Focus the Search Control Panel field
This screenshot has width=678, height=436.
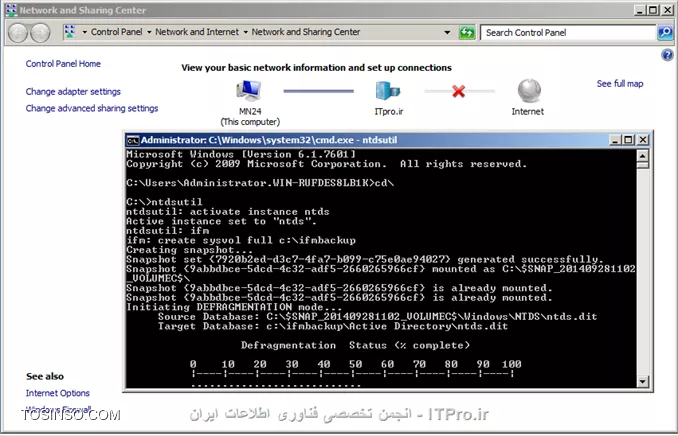pos(568,32)
